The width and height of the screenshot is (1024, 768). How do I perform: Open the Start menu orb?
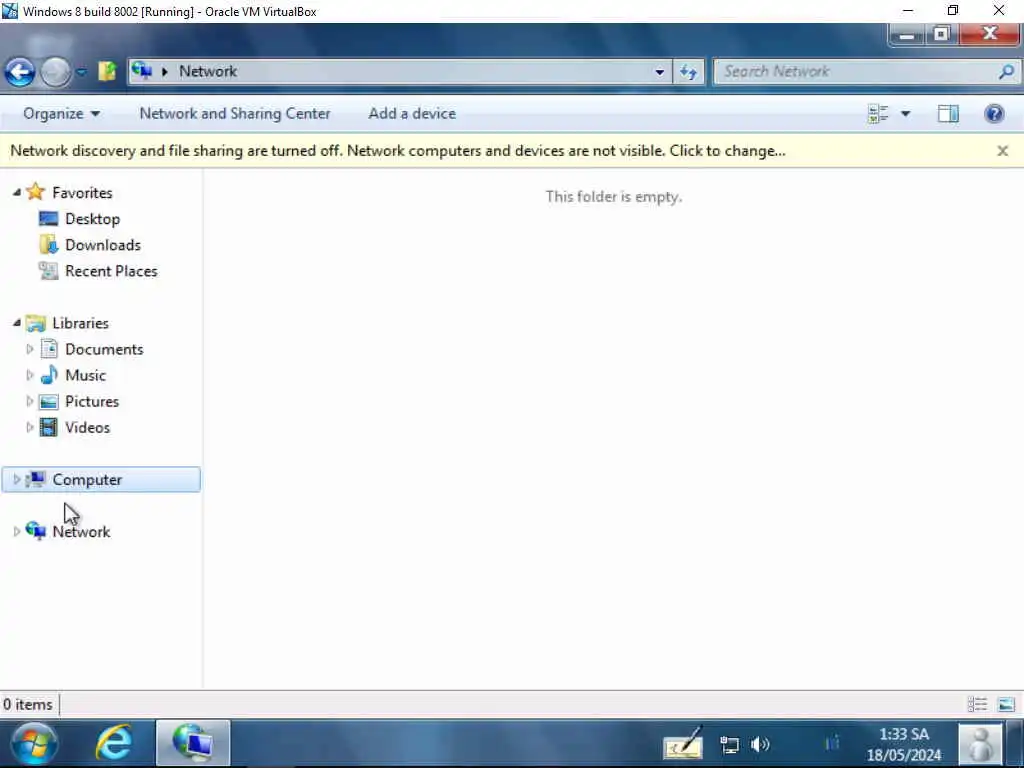tap(33, 744)
